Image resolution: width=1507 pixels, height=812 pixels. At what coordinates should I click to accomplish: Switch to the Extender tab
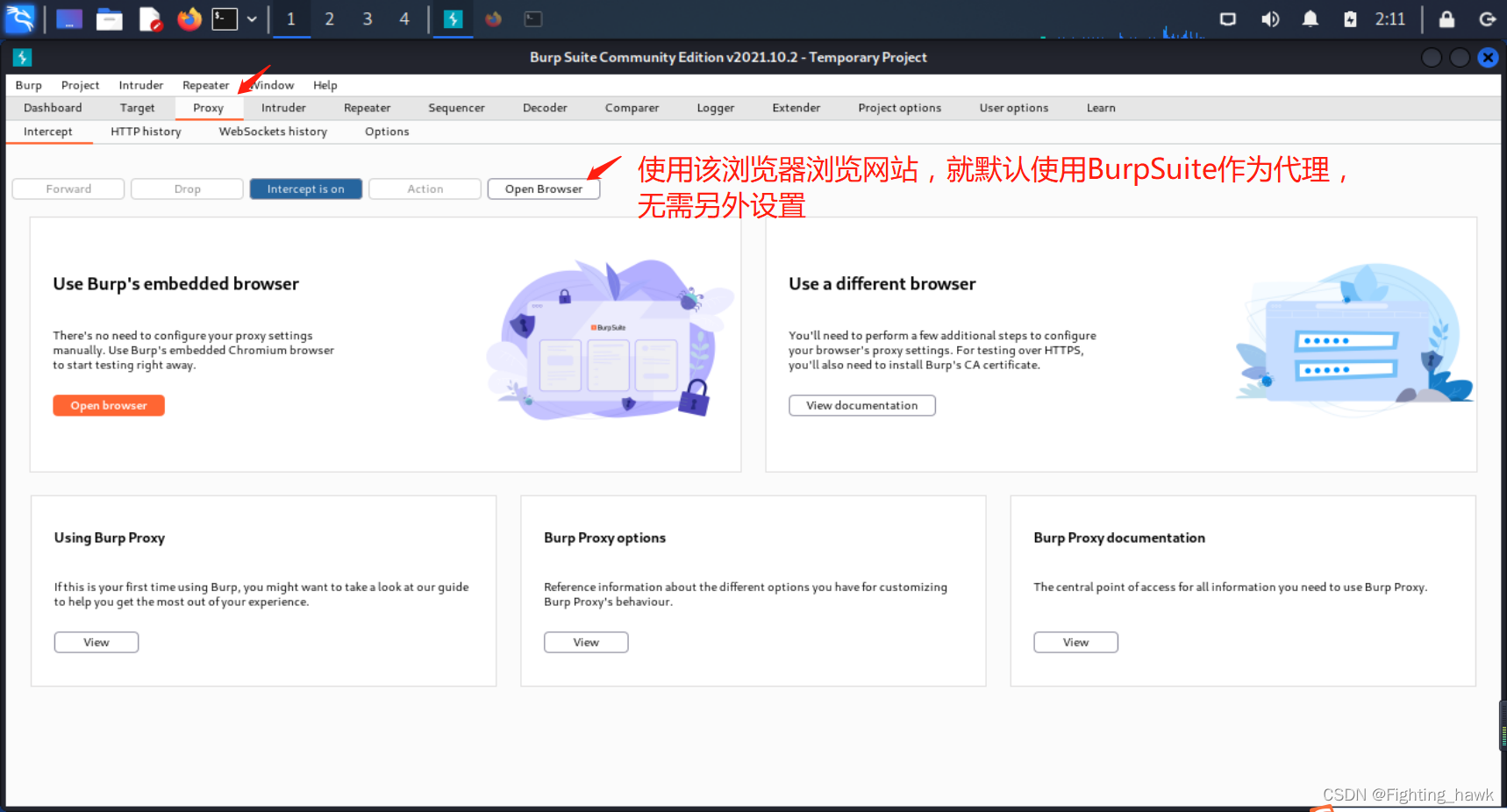click(796, 108)
